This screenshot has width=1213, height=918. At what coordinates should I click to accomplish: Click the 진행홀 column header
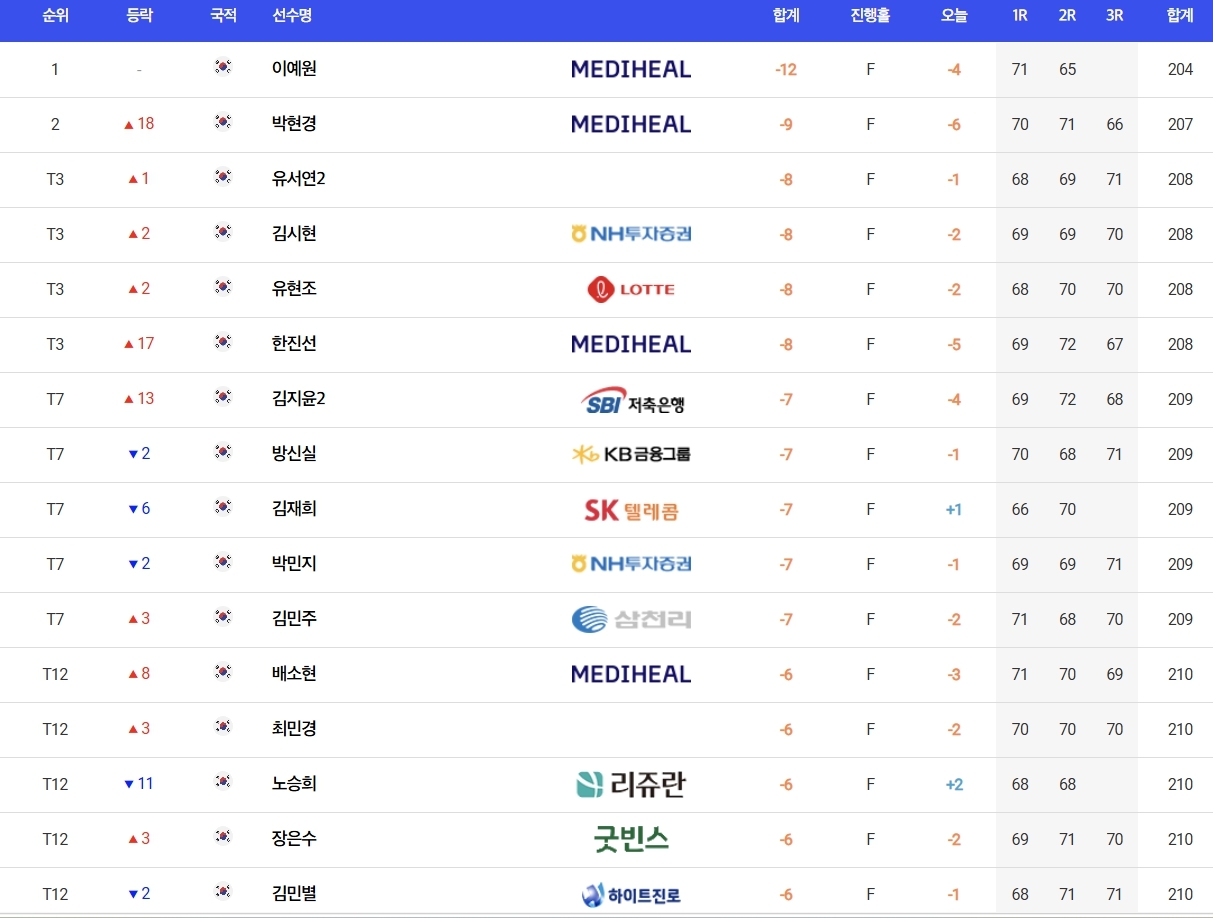coord(870,15)
